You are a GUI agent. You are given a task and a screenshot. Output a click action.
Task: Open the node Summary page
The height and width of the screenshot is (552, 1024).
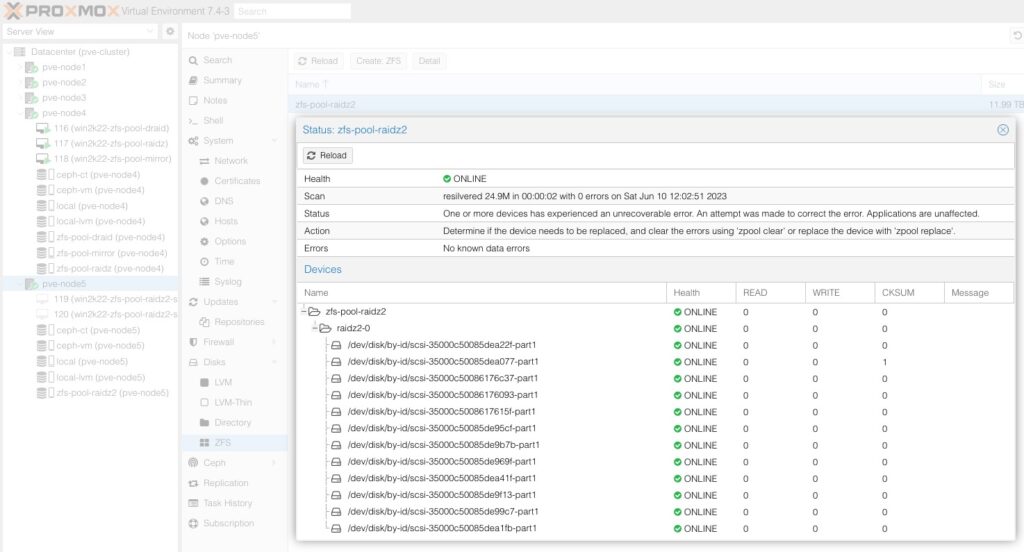tap(234, 80)
